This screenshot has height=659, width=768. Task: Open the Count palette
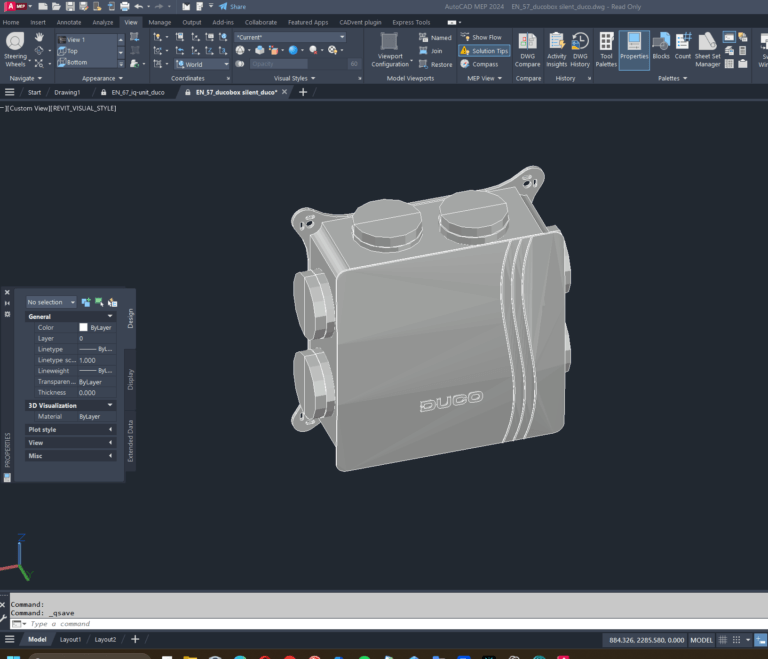[x=683, y=47]
